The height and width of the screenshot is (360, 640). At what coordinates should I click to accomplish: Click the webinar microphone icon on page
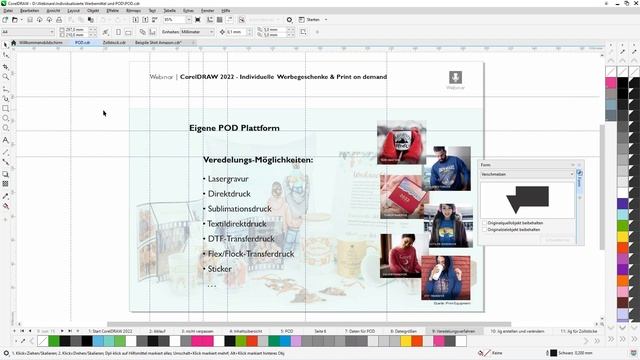(x=456, y=77)
